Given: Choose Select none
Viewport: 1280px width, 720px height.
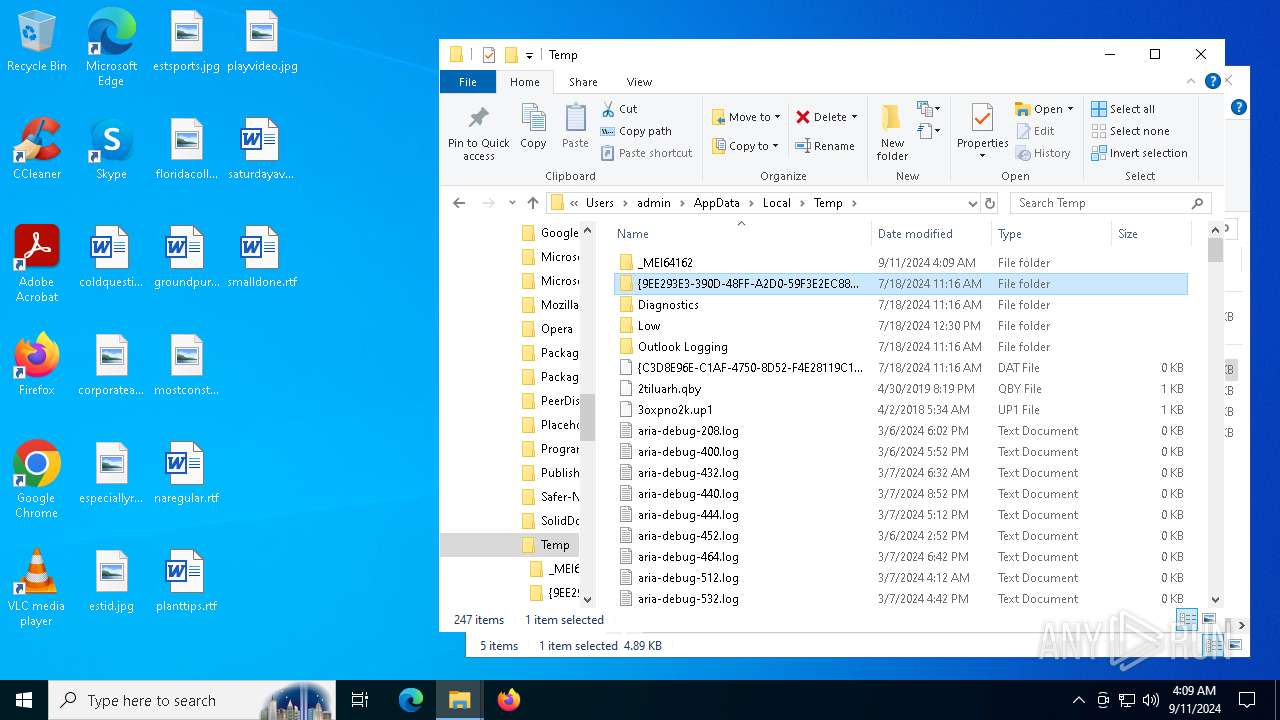Looking at the screenshot, I should click(x=1130, y=131).
